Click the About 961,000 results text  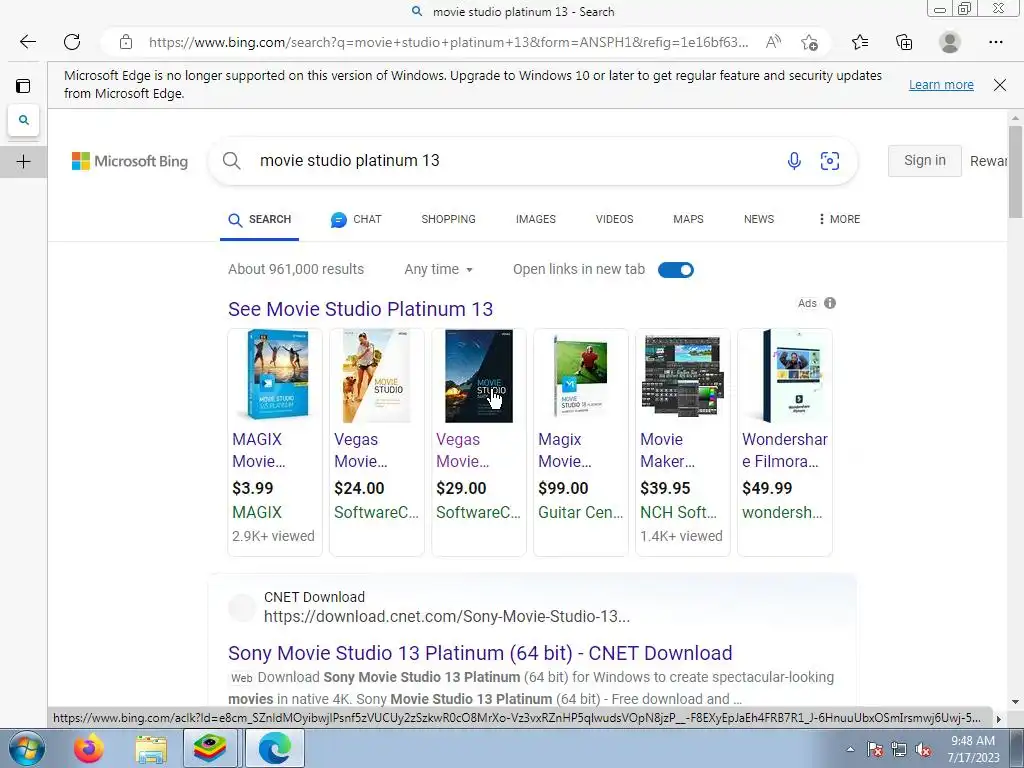pos(296,269)
